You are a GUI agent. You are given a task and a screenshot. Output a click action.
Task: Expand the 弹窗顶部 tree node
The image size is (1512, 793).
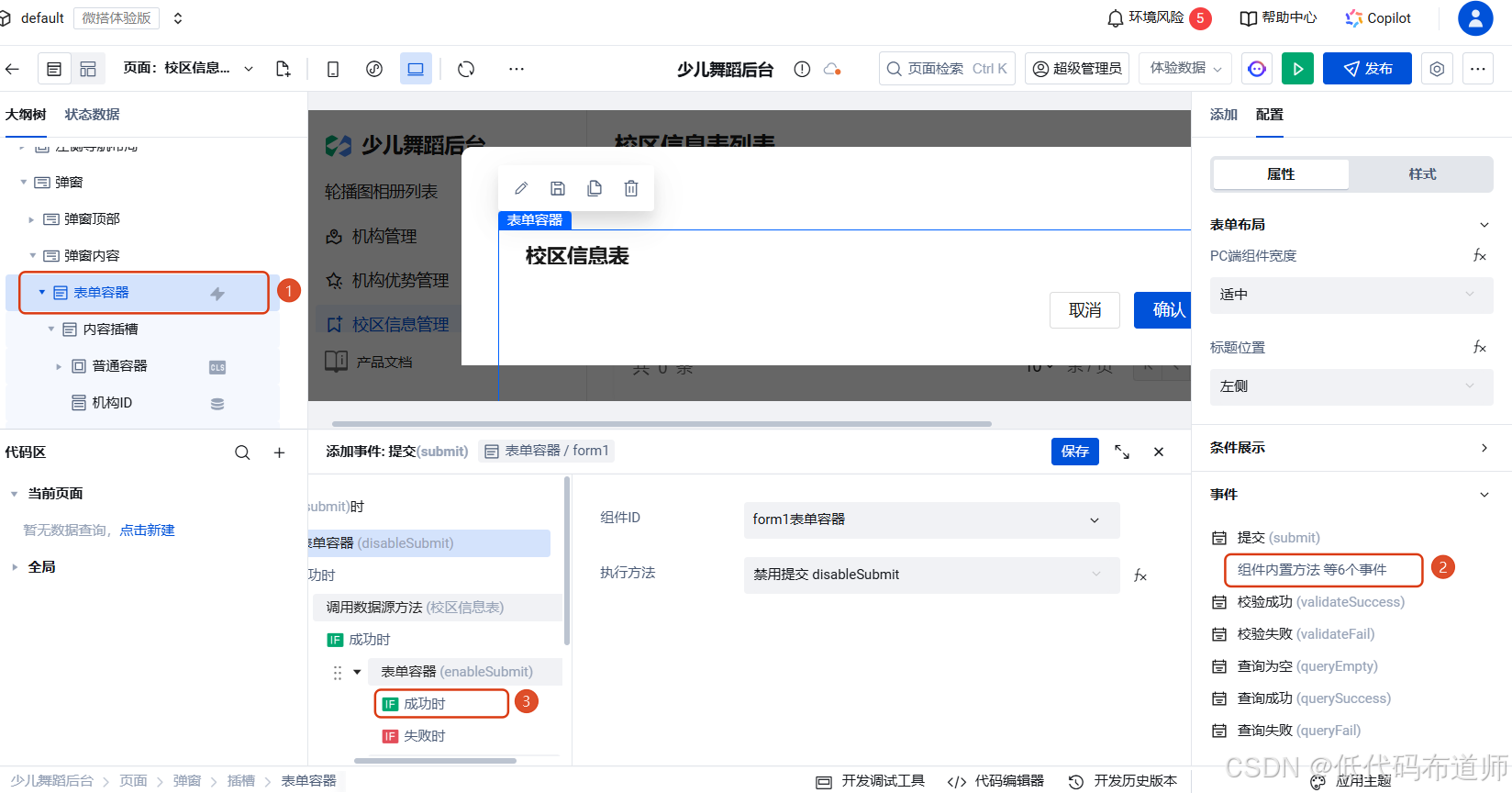tap(32, 219)
